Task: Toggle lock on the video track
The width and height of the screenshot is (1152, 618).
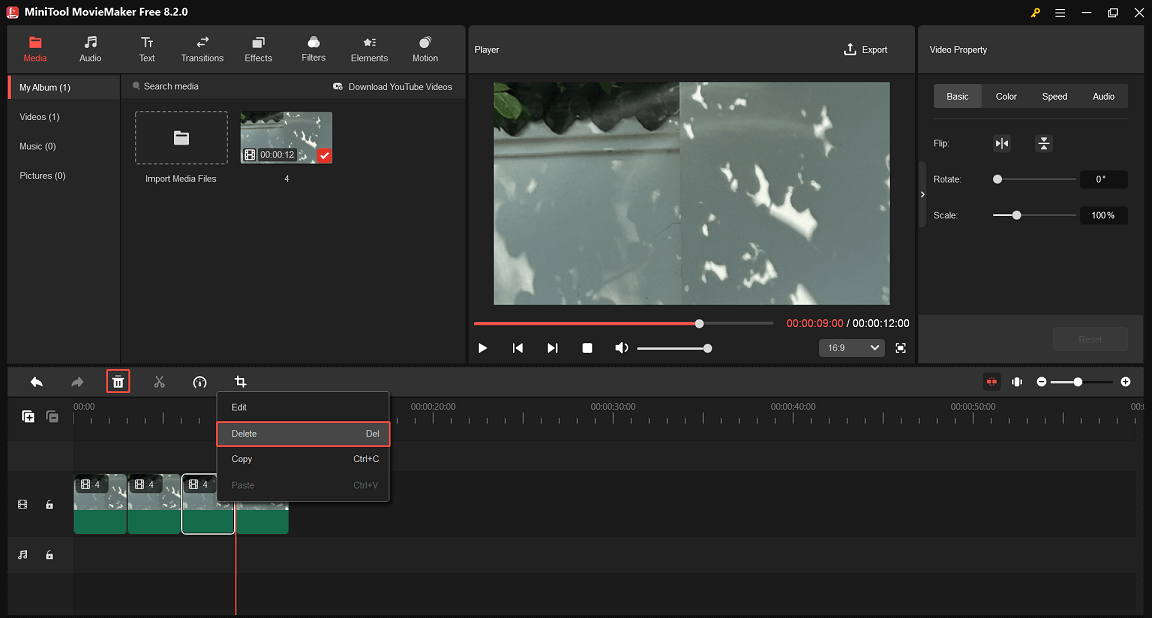Action: (x=49, y=505)
